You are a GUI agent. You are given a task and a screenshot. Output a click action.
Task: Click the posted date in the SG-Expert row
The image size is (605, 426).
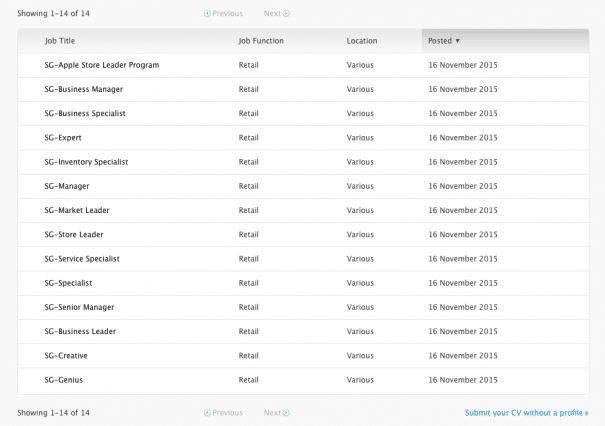click(463, 138)
